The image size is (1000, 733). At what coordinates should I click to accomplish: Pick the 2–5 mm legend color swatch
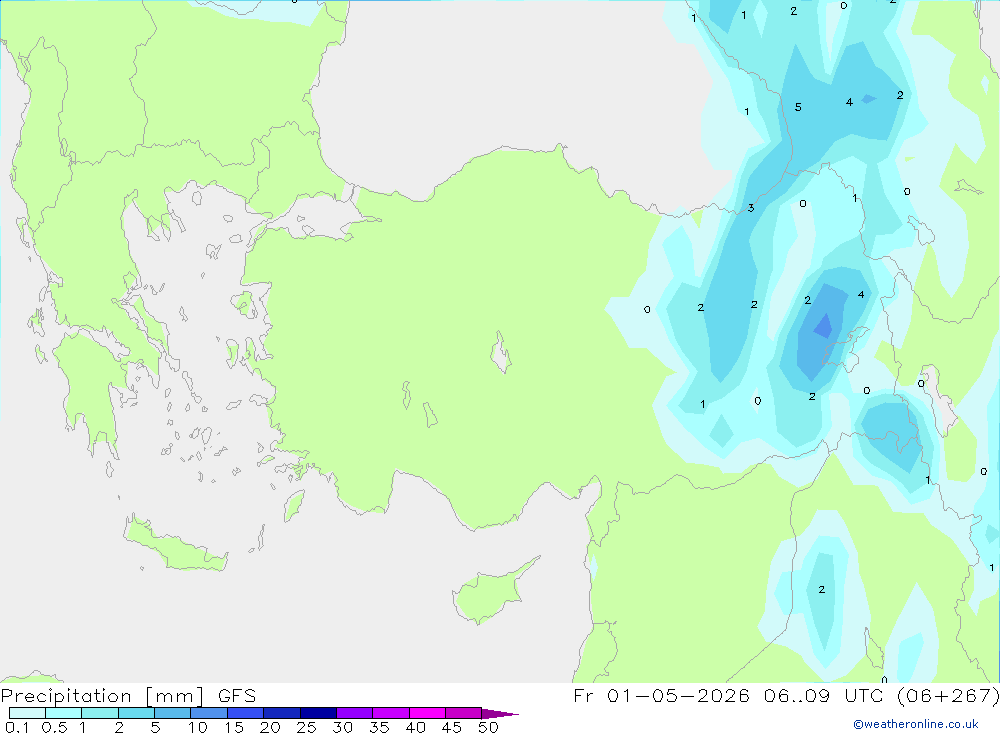[136, 713]
